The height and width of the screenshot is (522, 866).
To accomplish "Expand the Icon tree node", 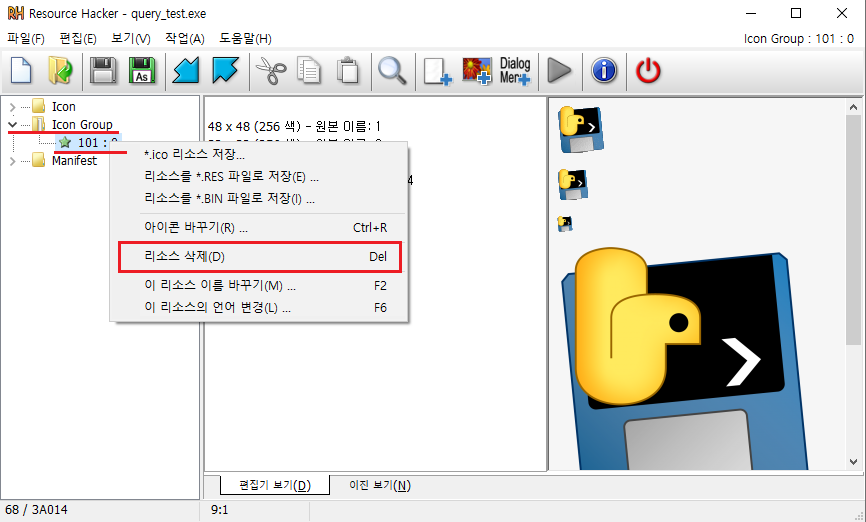I will click(x=12, y=107).
